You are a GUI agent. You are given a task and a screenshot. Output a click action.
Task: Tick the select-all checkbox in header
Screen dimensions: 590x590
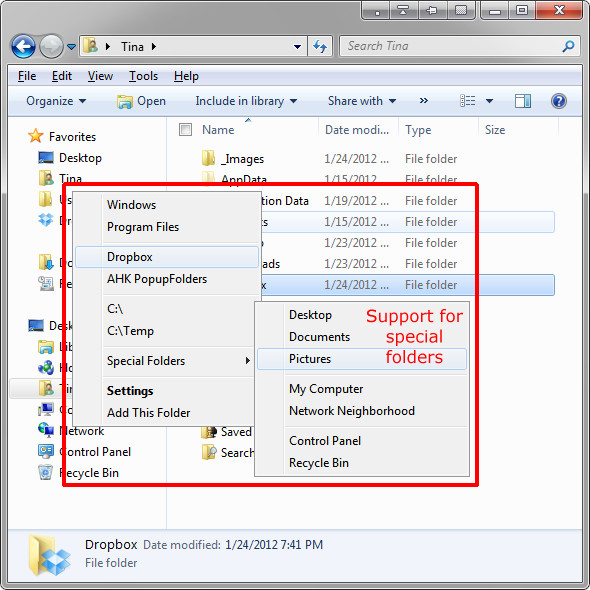[185, 129]
